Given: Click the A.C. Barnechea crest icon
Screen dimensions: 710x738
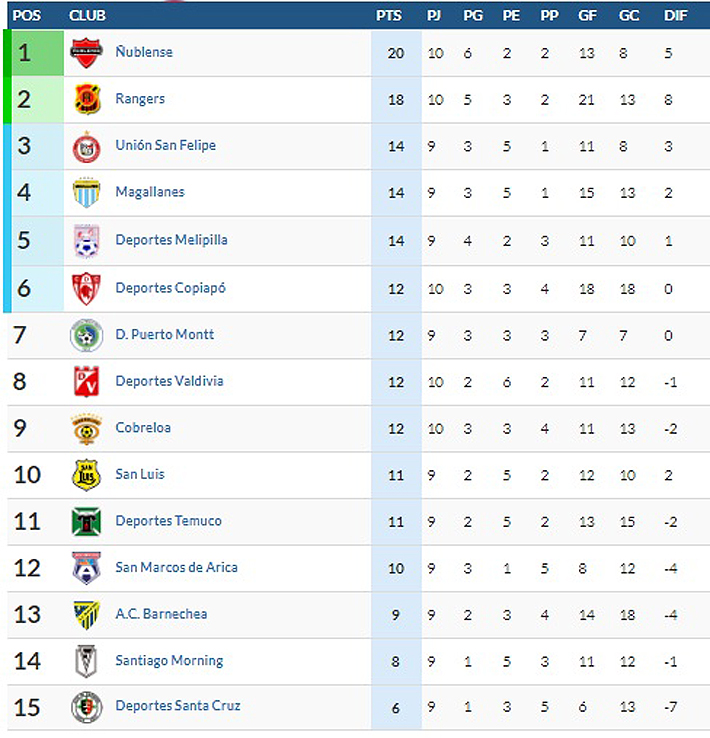Looking at the screenshot, I should (86, 614).
